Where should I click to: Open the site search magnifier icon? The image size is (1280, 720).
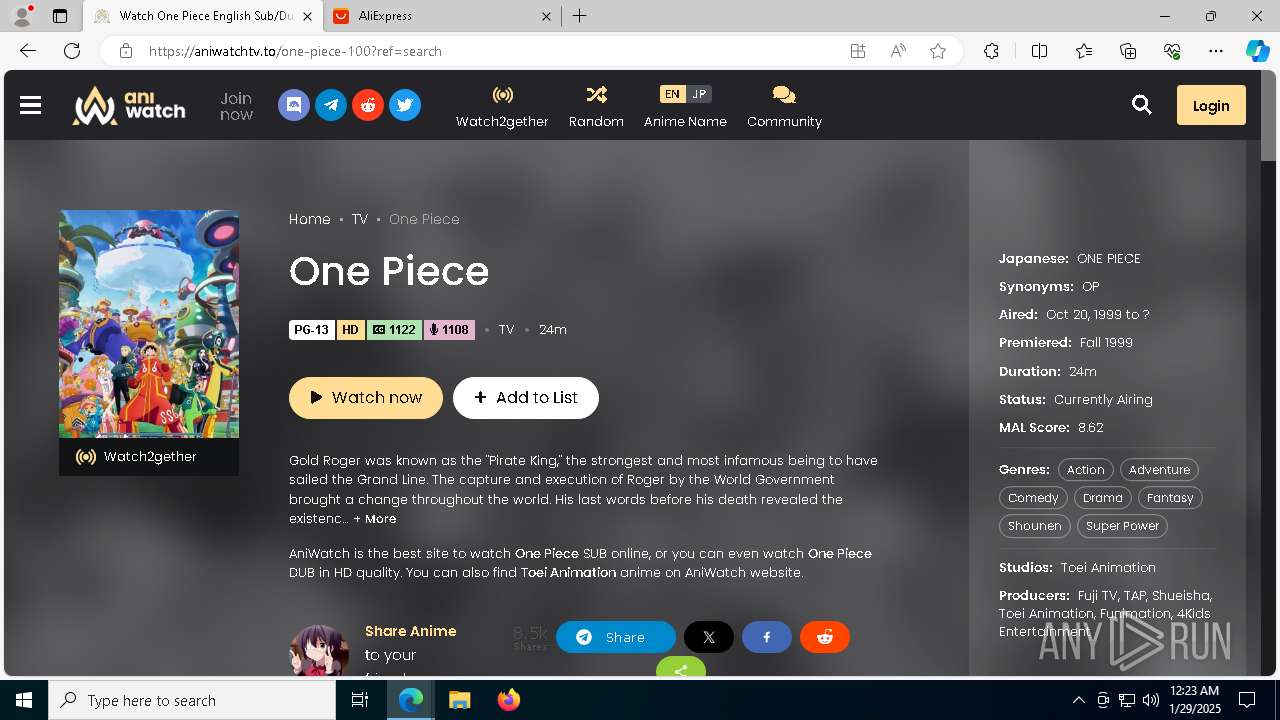[x=1142, y=105]
